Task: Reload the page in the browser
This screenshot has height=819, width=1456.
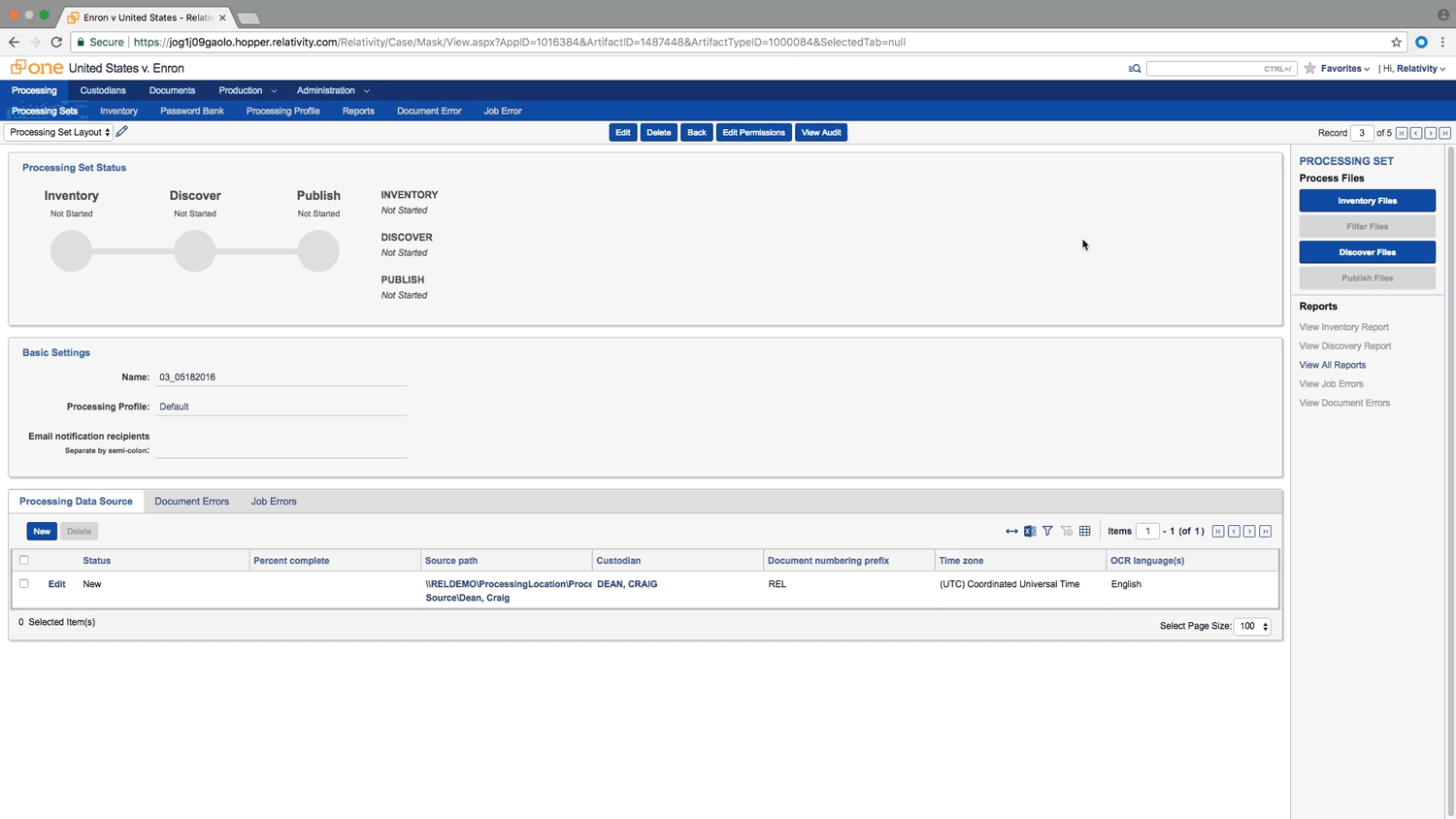Action: pyautogui.click(x=56, y=42)
